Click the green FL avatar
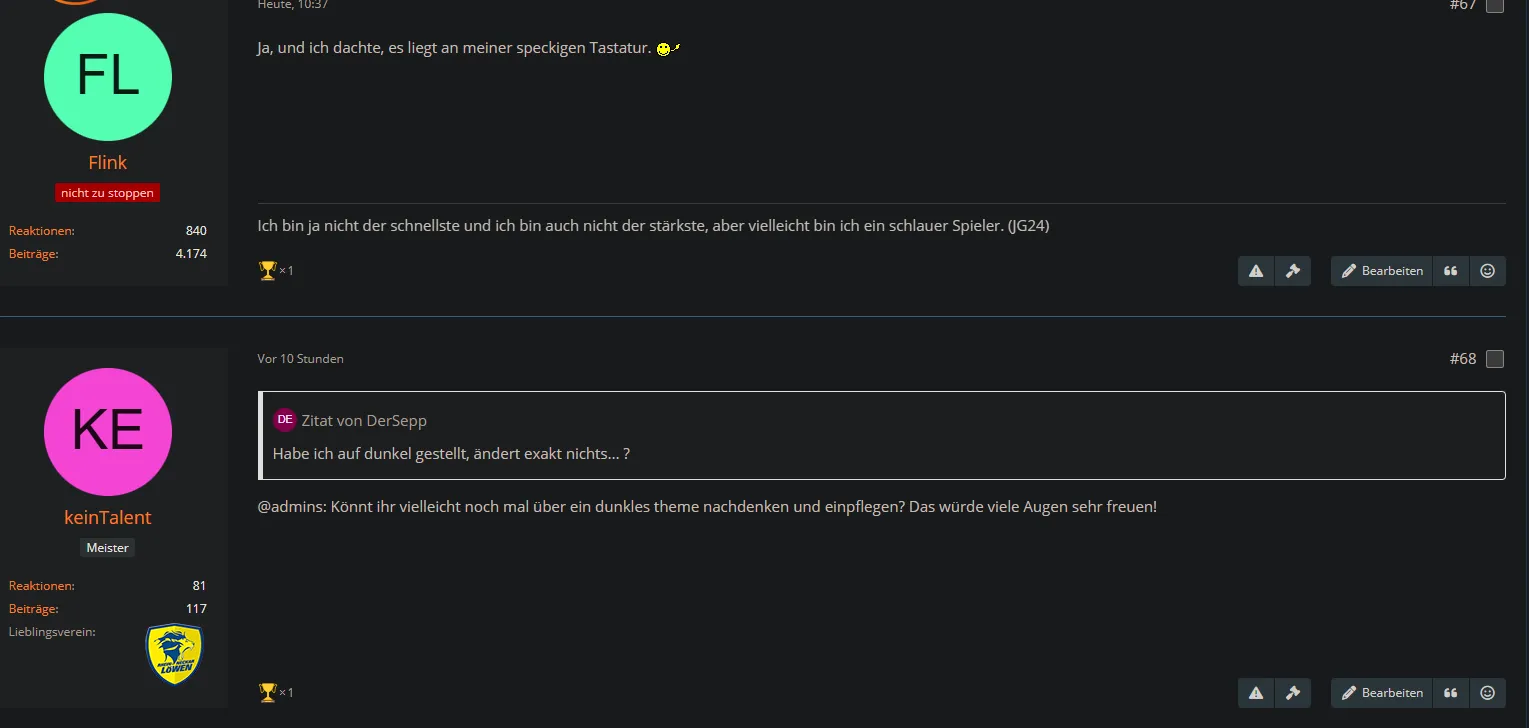The image size is (1529, 728). (108, 78)
